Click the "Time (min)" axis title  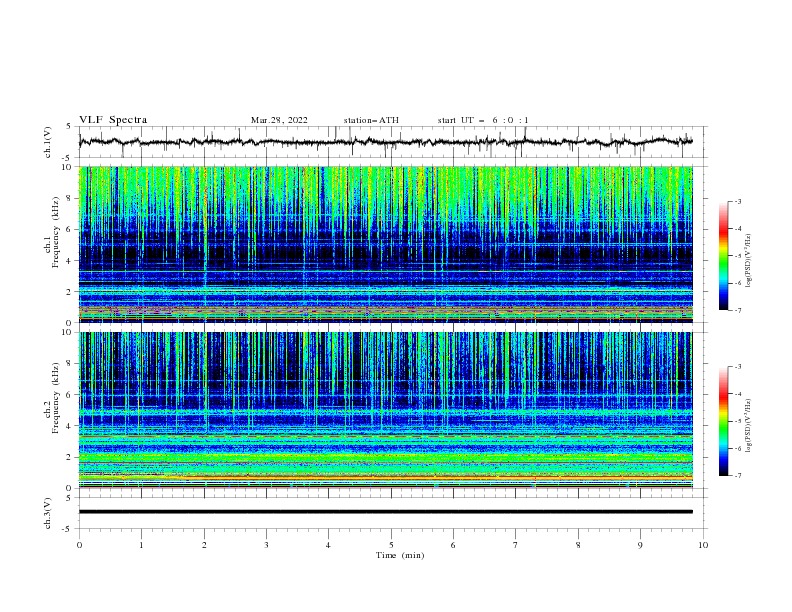400,555
